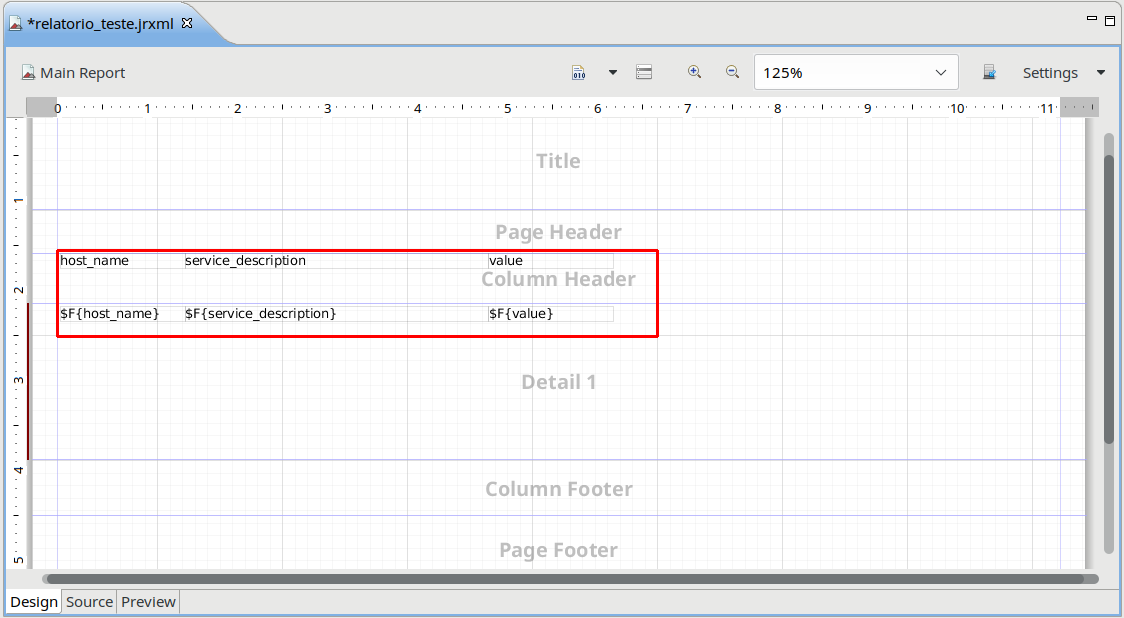
Task: Click the horizontal scrollbar at the bottom
Action: pos(565,578)
